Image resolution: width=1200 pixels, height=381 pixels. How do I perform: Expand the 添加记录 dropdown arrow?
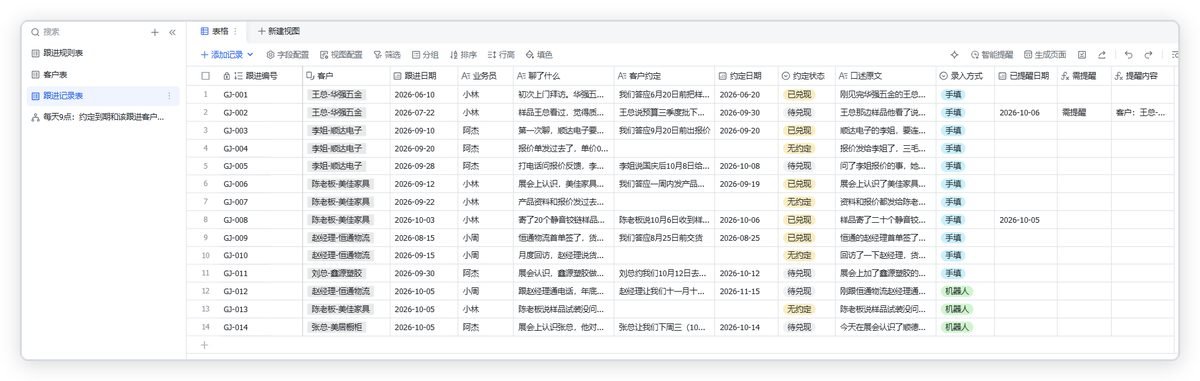coord(251,55)
